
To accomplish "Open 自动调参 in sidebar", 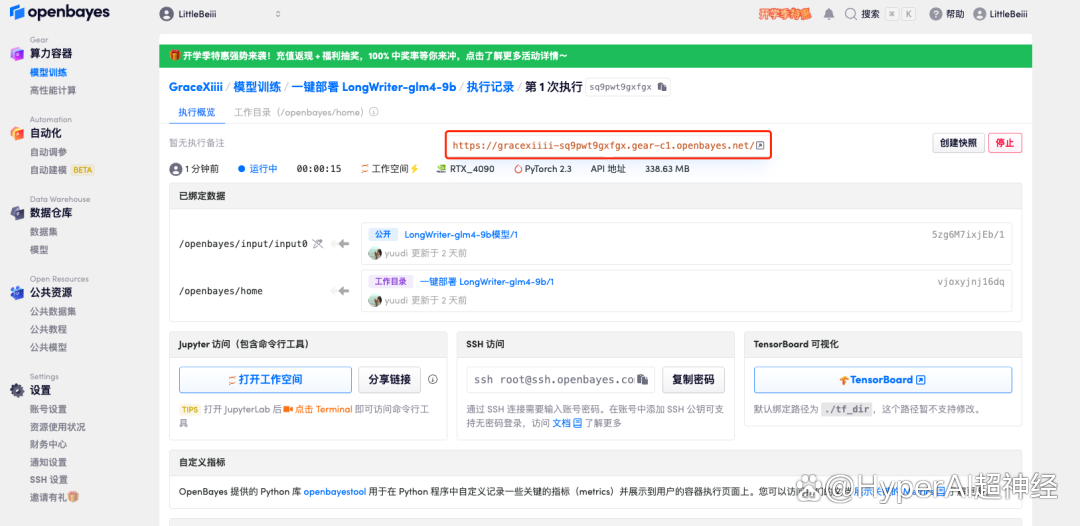I will click(x=48, y=152).
